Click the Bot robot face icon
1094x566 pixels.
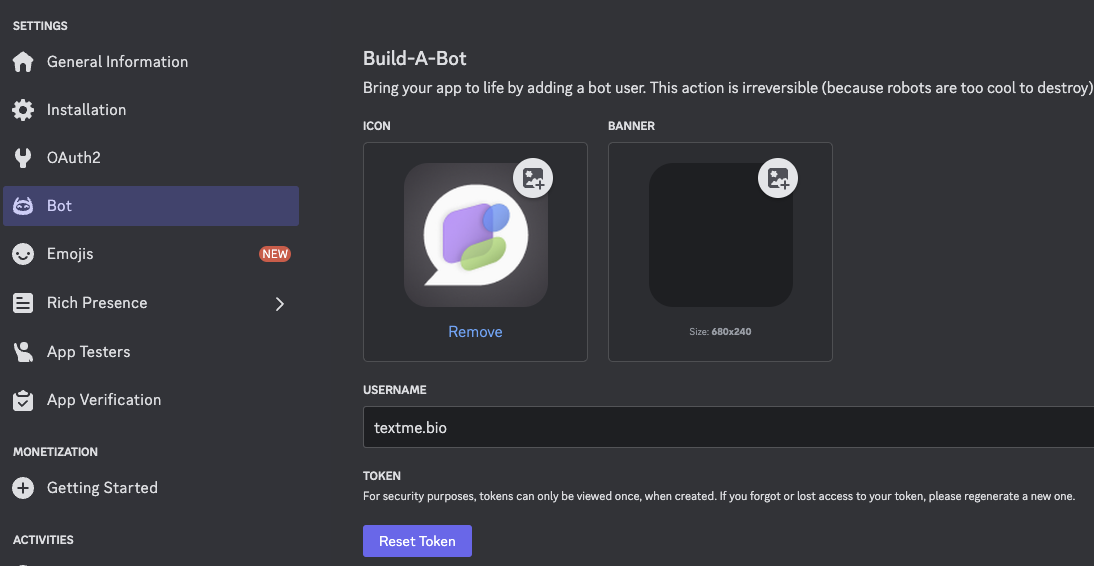23,206
